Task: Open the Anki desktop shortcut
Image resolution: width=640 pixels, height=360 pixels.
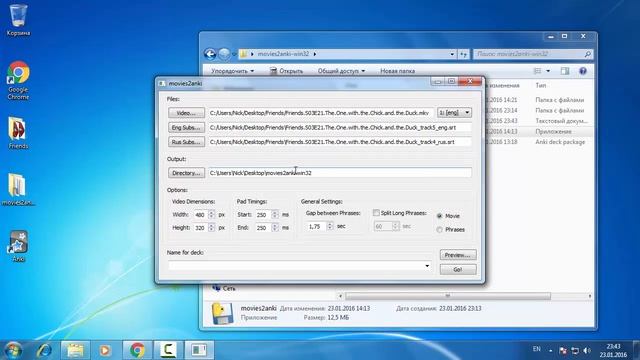Action: click(x=18, y=246)
